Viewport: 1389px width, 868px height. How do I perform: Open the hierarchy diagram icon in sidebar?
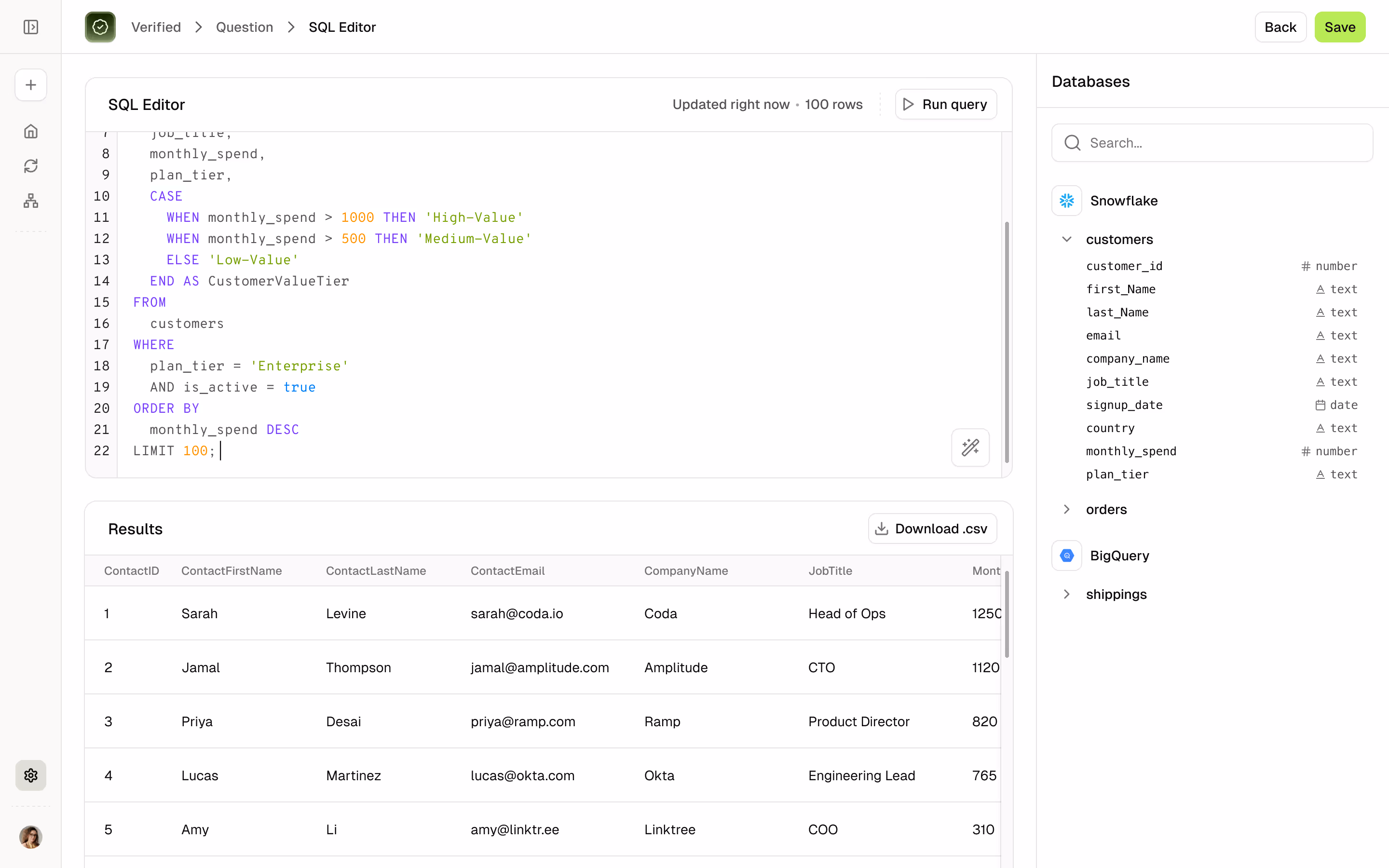31,200
